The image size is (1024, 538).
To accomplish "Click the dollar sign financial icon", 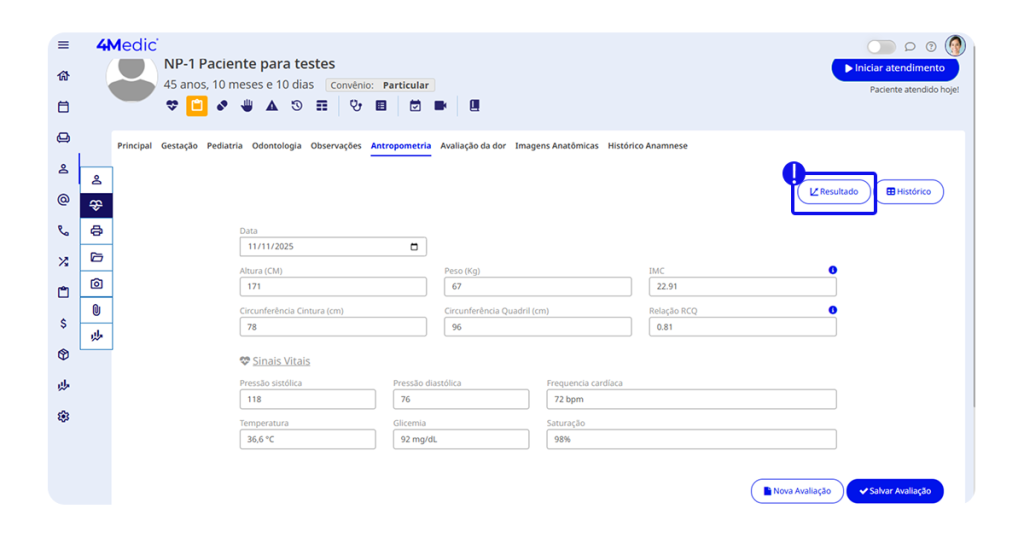I will click(64, 324).
